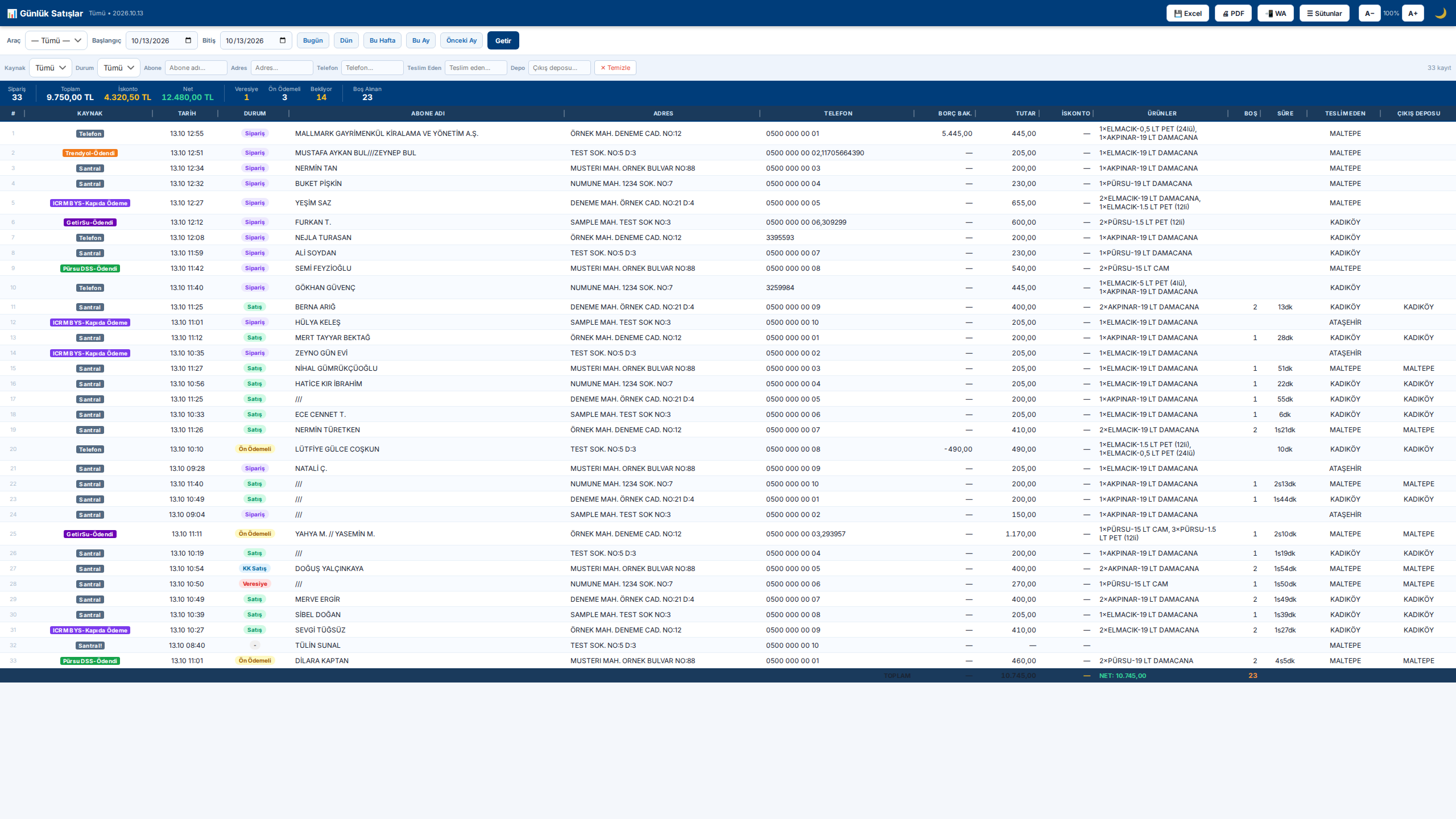Select the Bugün quick date filter
Screen dimensions: 1456x819
313,40
